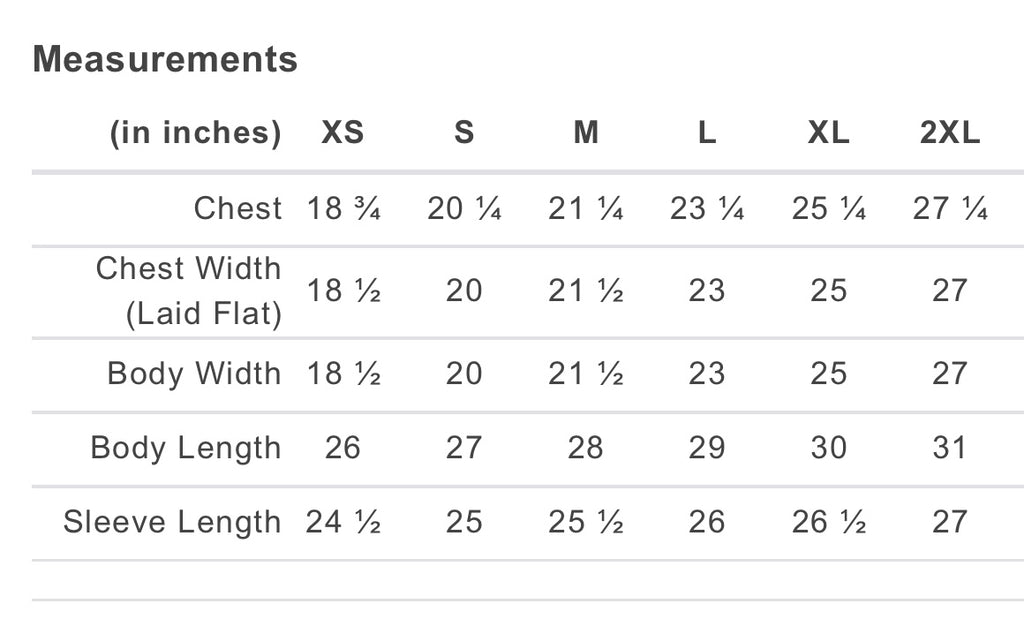This screenshot has height=634, width=1024.
Task: Click the 2XL chest value 27 ¼
Action: pyautogui.click(x=950, y=209)
